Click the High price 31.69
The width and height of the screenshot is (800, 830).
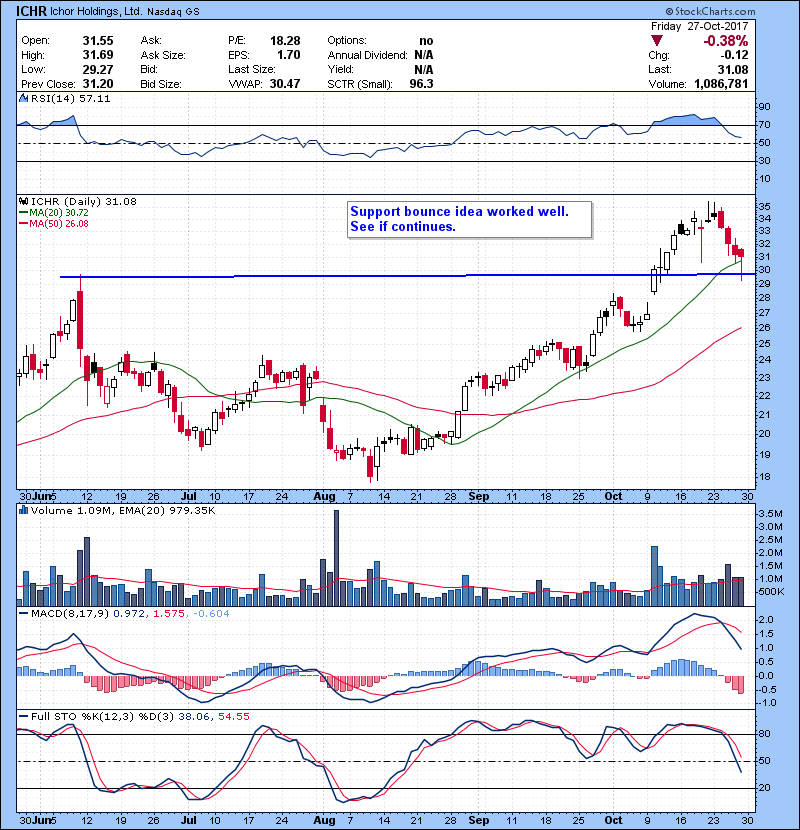click(x=98, y=55)
